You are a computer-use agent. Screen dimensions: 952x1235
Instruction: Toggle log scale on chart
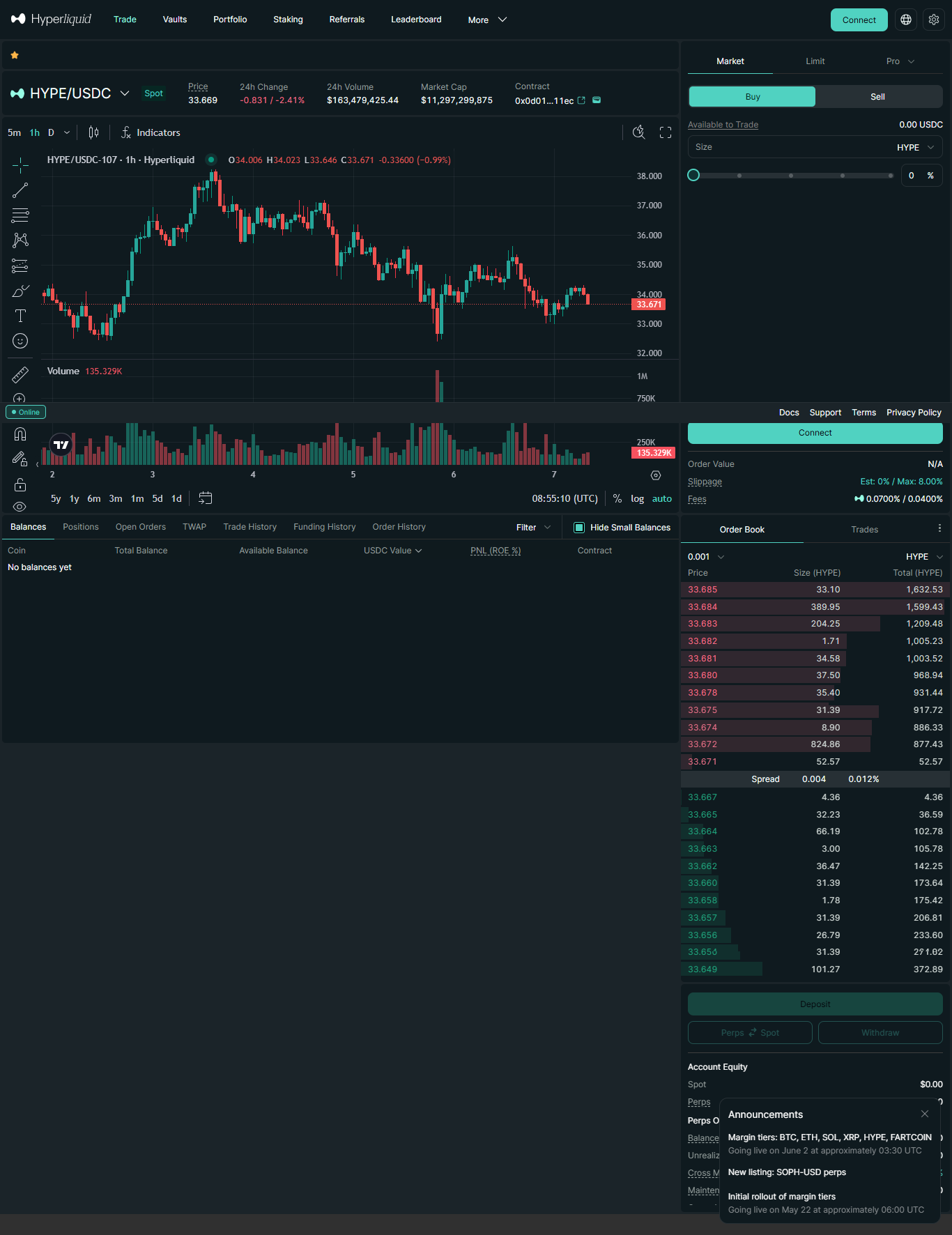pos(638,498)
